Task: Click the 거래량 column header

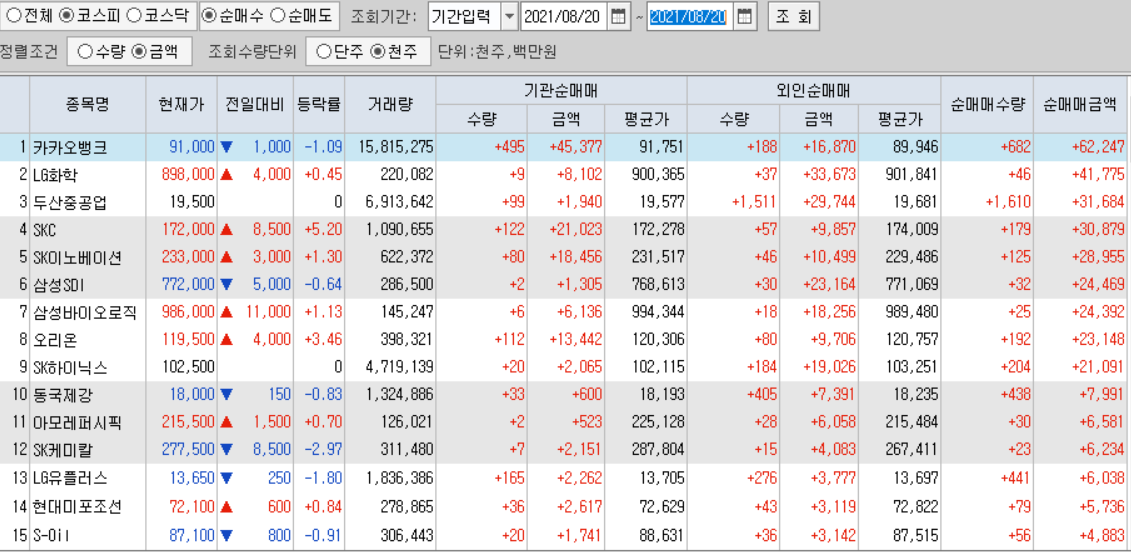Action: point(389,104)
